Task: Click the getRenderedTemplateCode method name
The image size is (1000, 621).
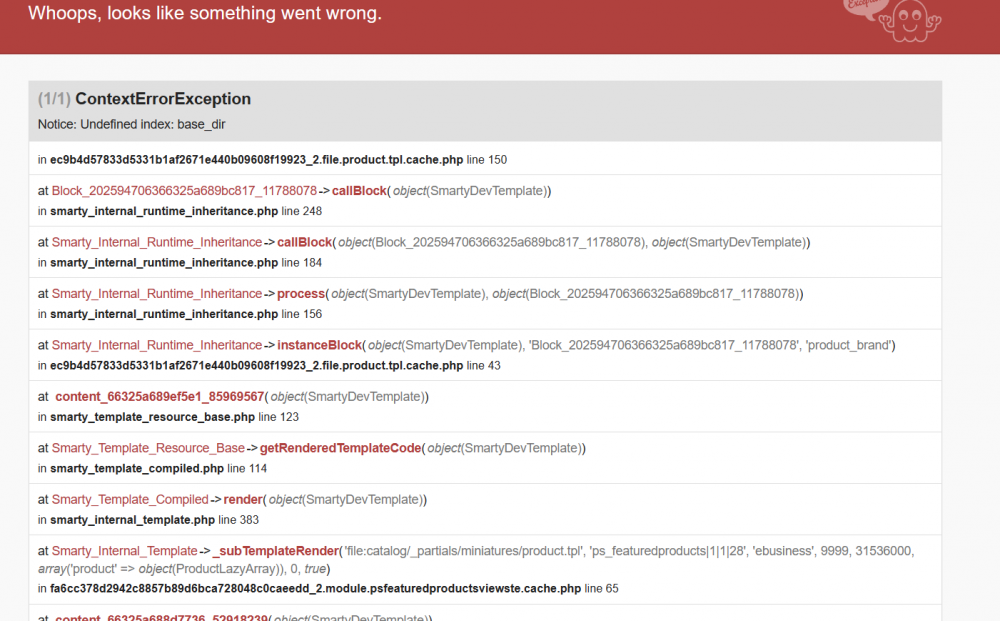Action: [x=341, y=448]
